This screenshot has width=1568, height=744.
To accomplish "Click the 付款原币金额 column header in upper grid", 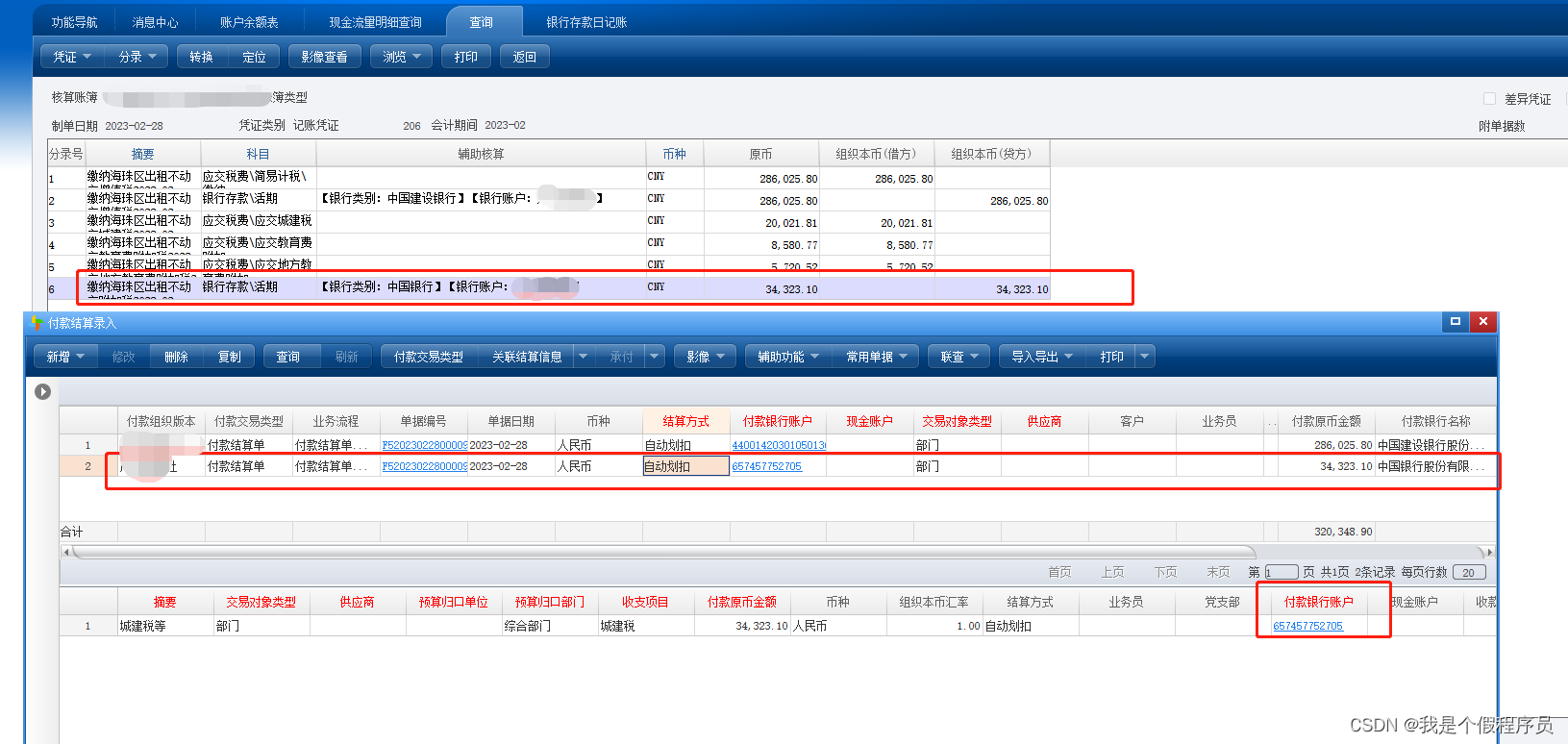I will (1326, 421).
